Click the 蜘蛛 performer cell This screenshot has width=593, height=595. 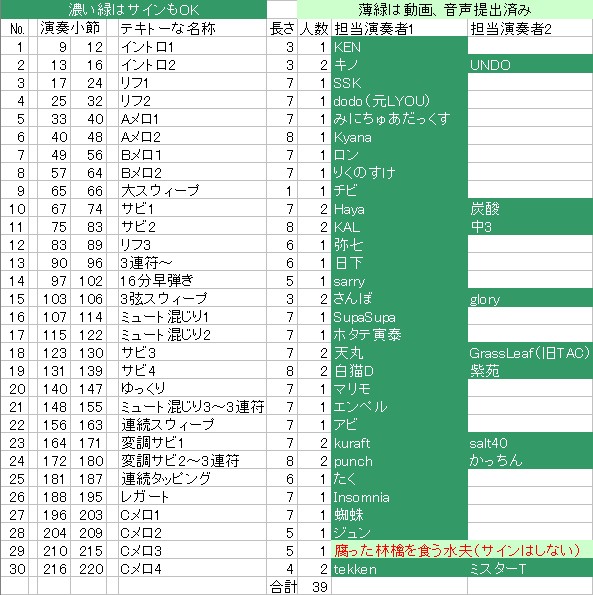(400, 515)
